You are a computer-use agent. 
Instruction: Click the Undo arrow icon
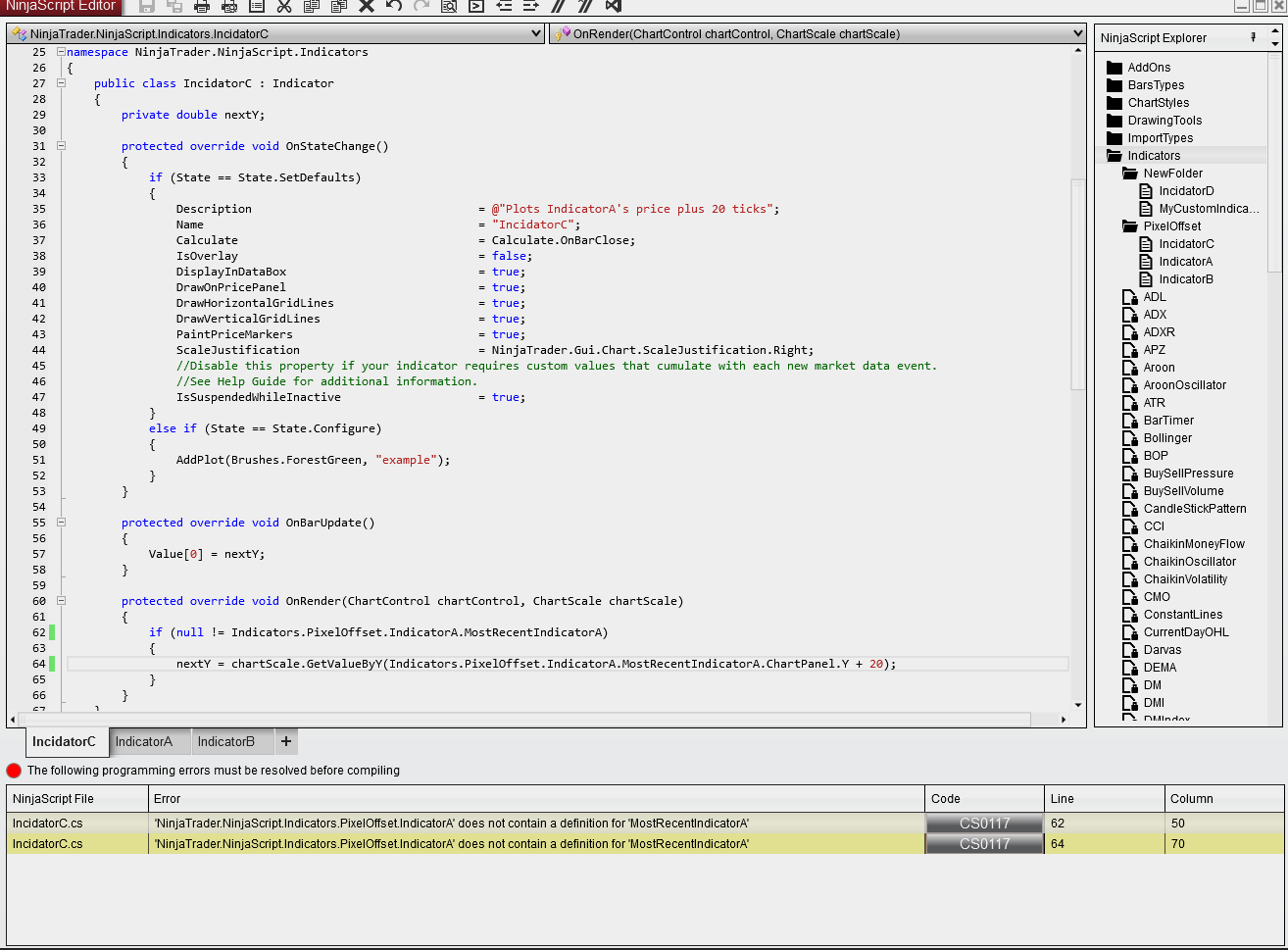point(394,7)
